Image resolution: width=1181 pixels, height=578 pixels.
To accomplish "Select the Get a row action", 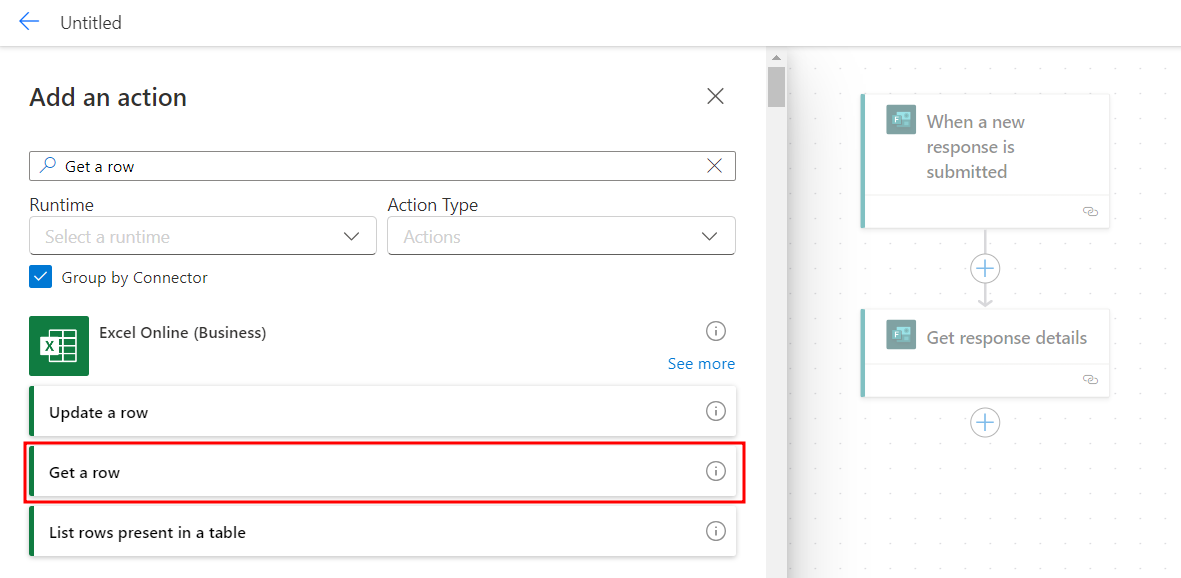I will pos(383,472).
